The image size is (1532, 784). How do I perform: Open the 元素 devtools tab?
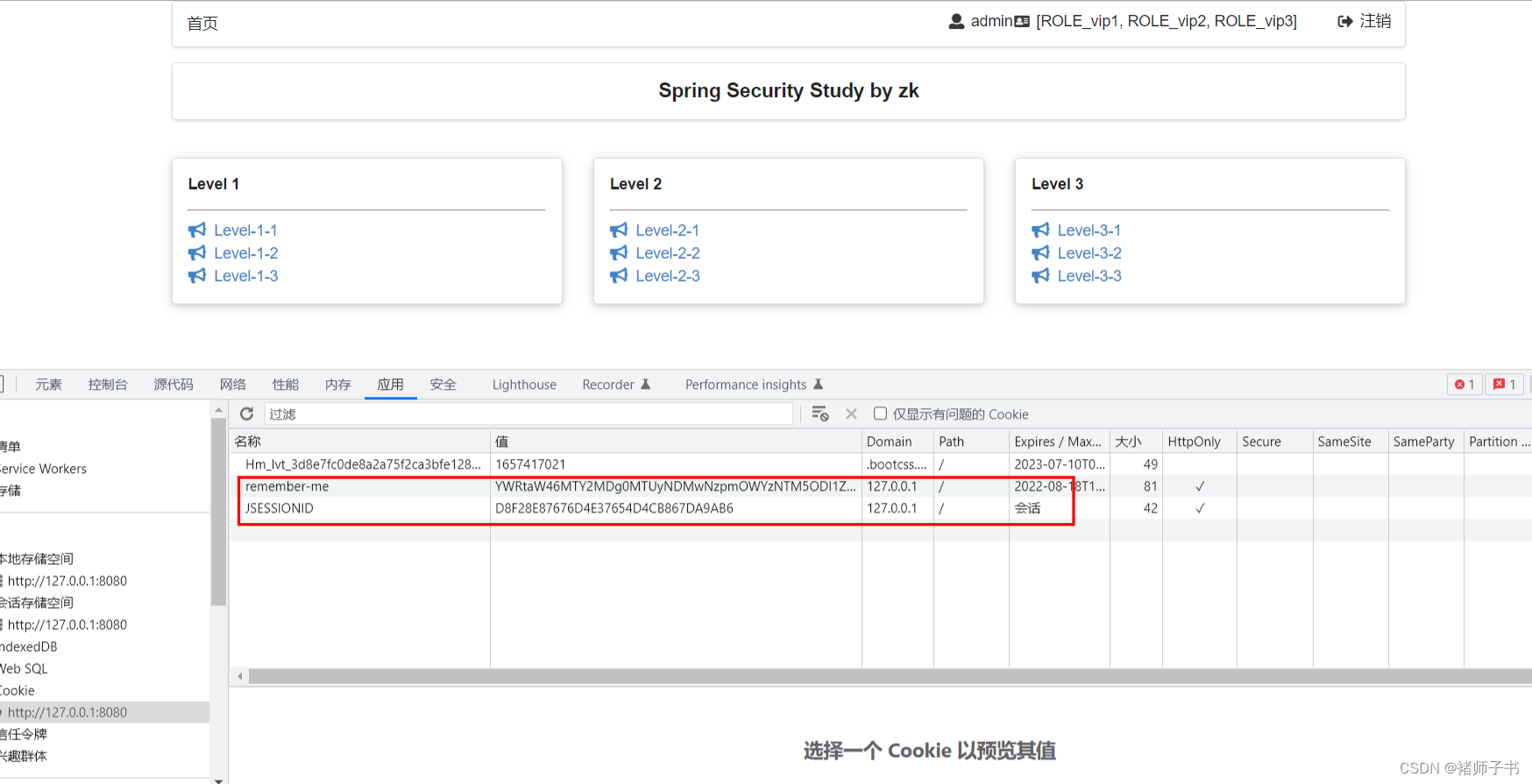pos(49,385)
